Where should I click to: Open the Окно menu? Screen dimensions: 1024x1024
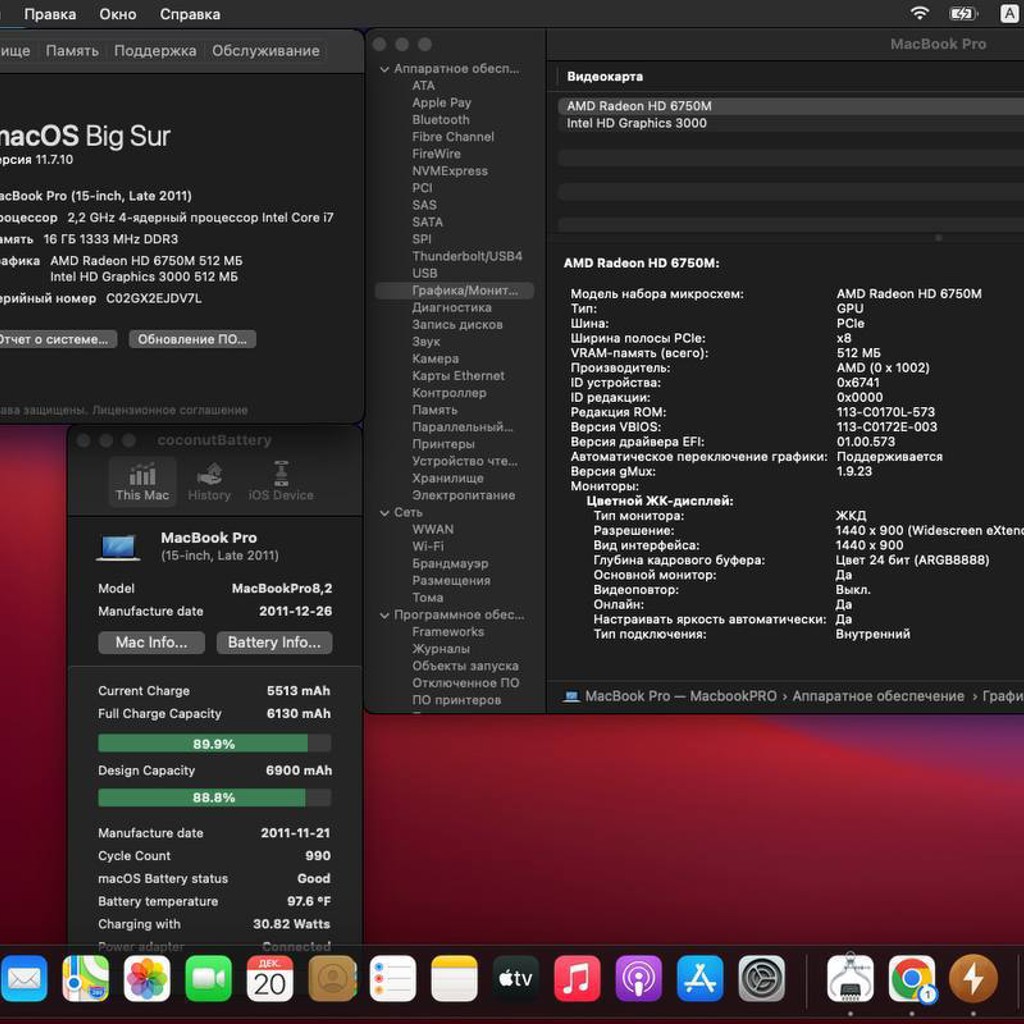tap(118, 14)
